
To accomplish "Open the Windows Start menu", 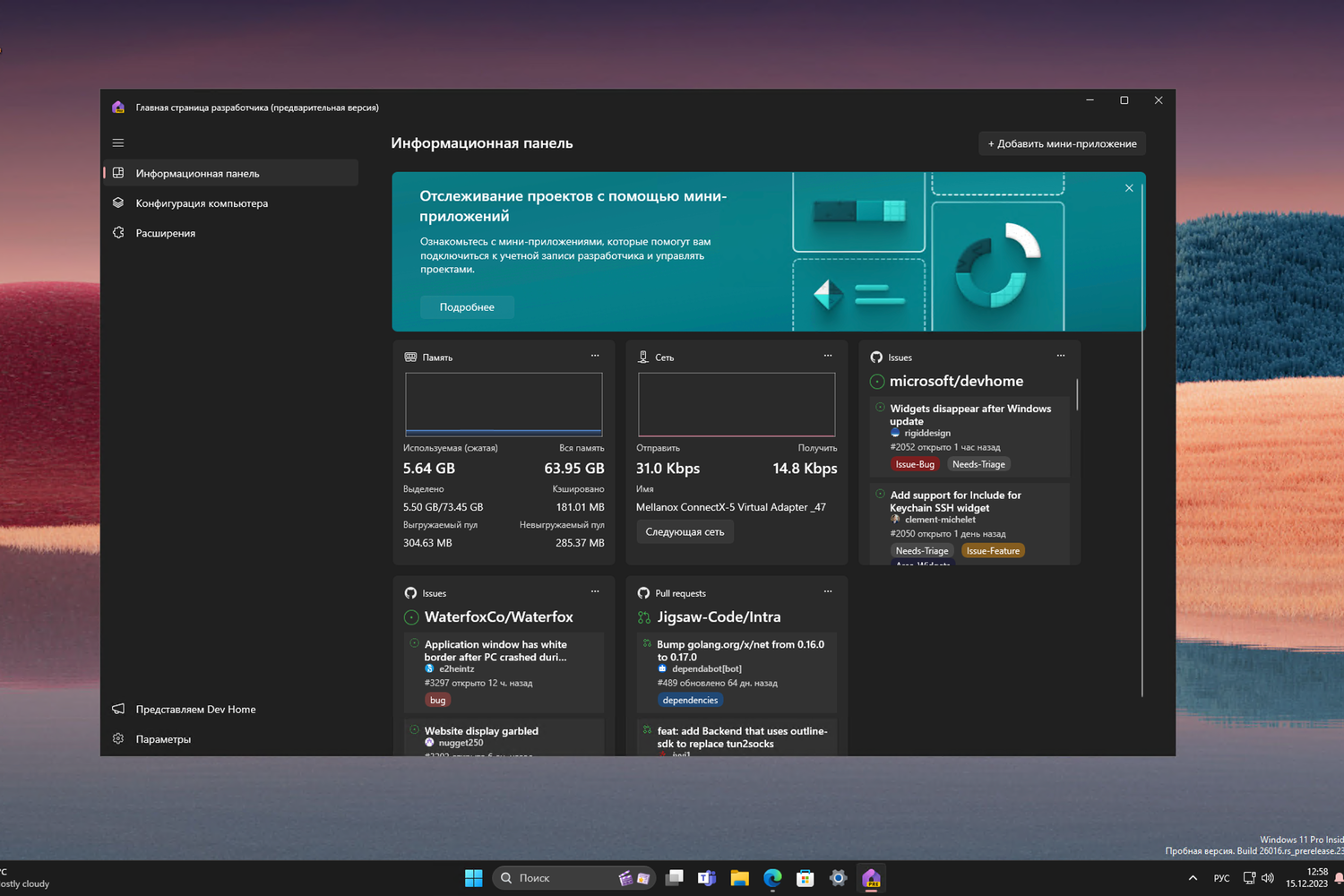I will point(474,878).
